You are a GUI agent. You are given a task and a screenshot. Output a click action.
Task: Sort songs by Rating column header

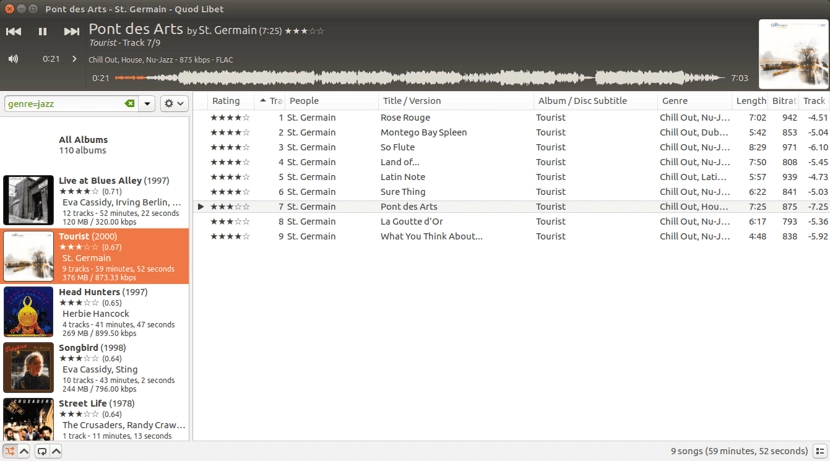click(x=226, y=101)
